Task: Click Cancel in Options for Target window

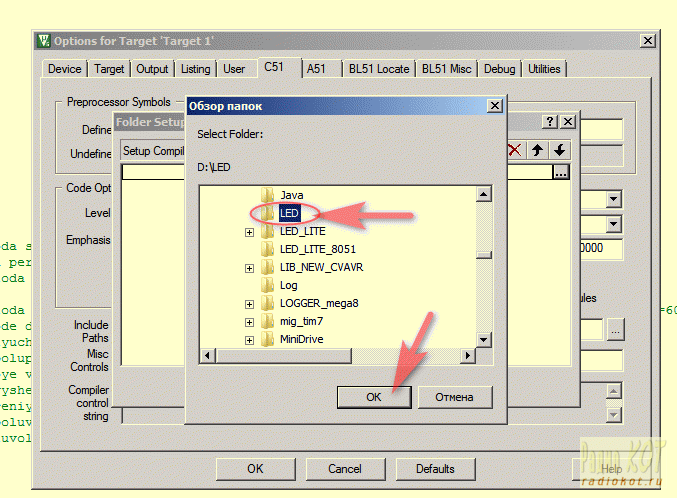Action: (x=345, y=469)
